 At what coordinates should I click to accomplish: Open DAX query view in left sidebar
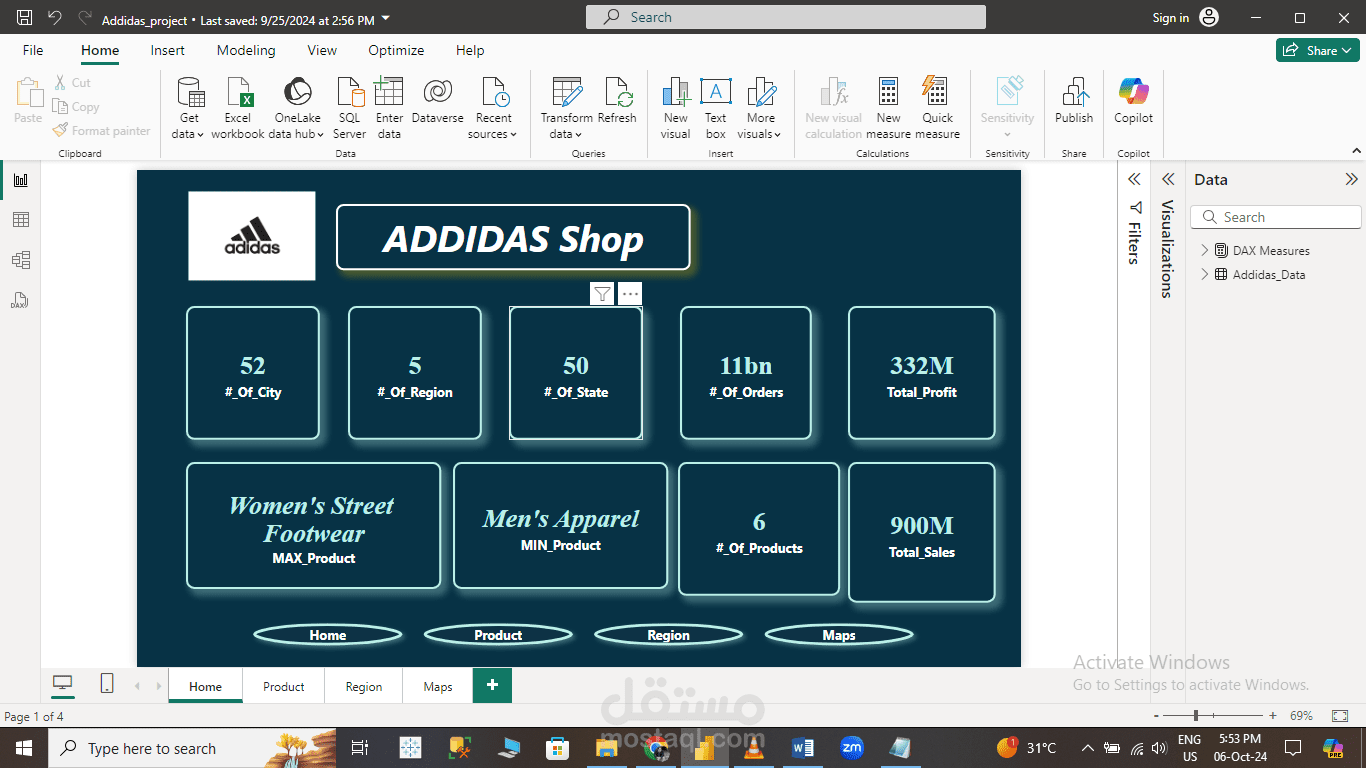point(21,300)
